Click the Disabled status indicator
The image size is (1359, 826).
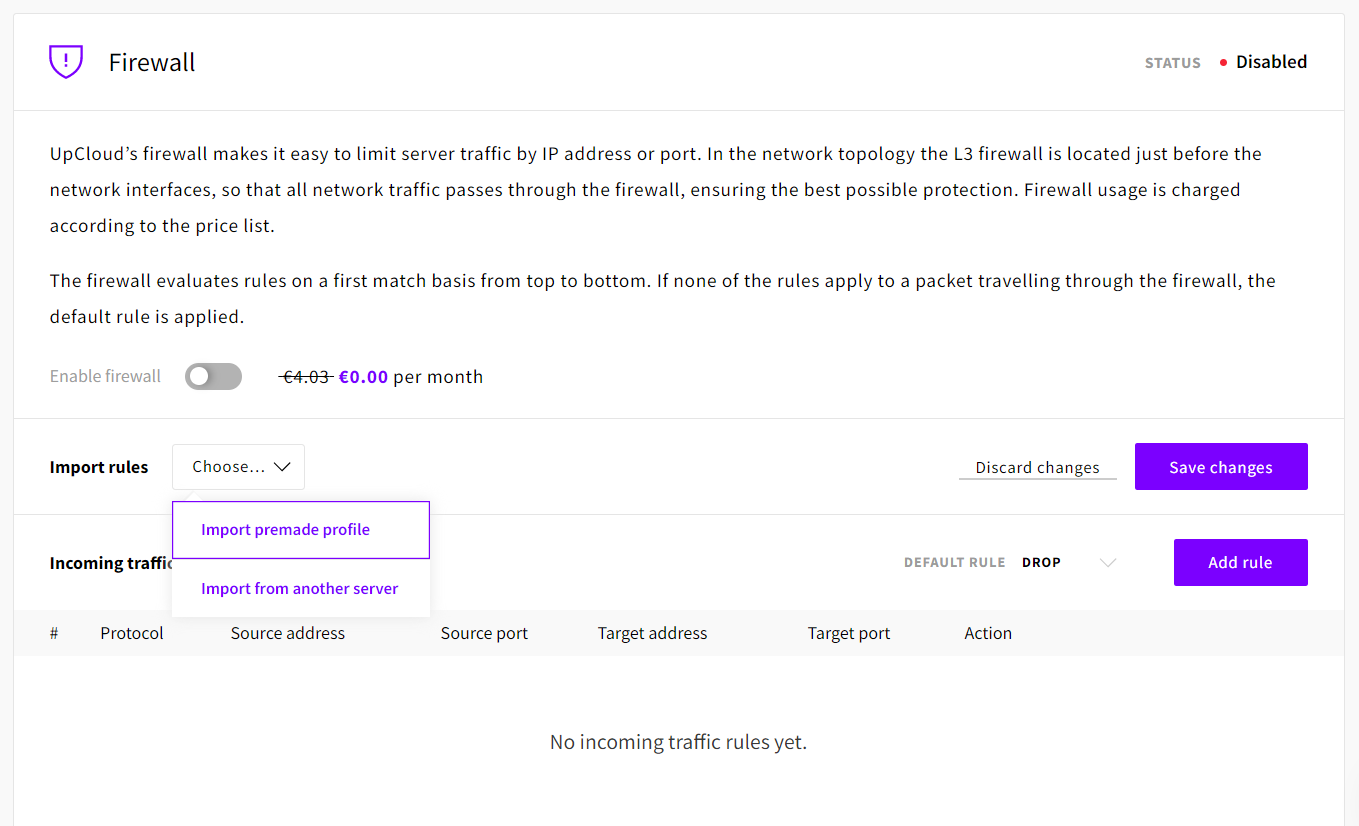pos(1263,62)
